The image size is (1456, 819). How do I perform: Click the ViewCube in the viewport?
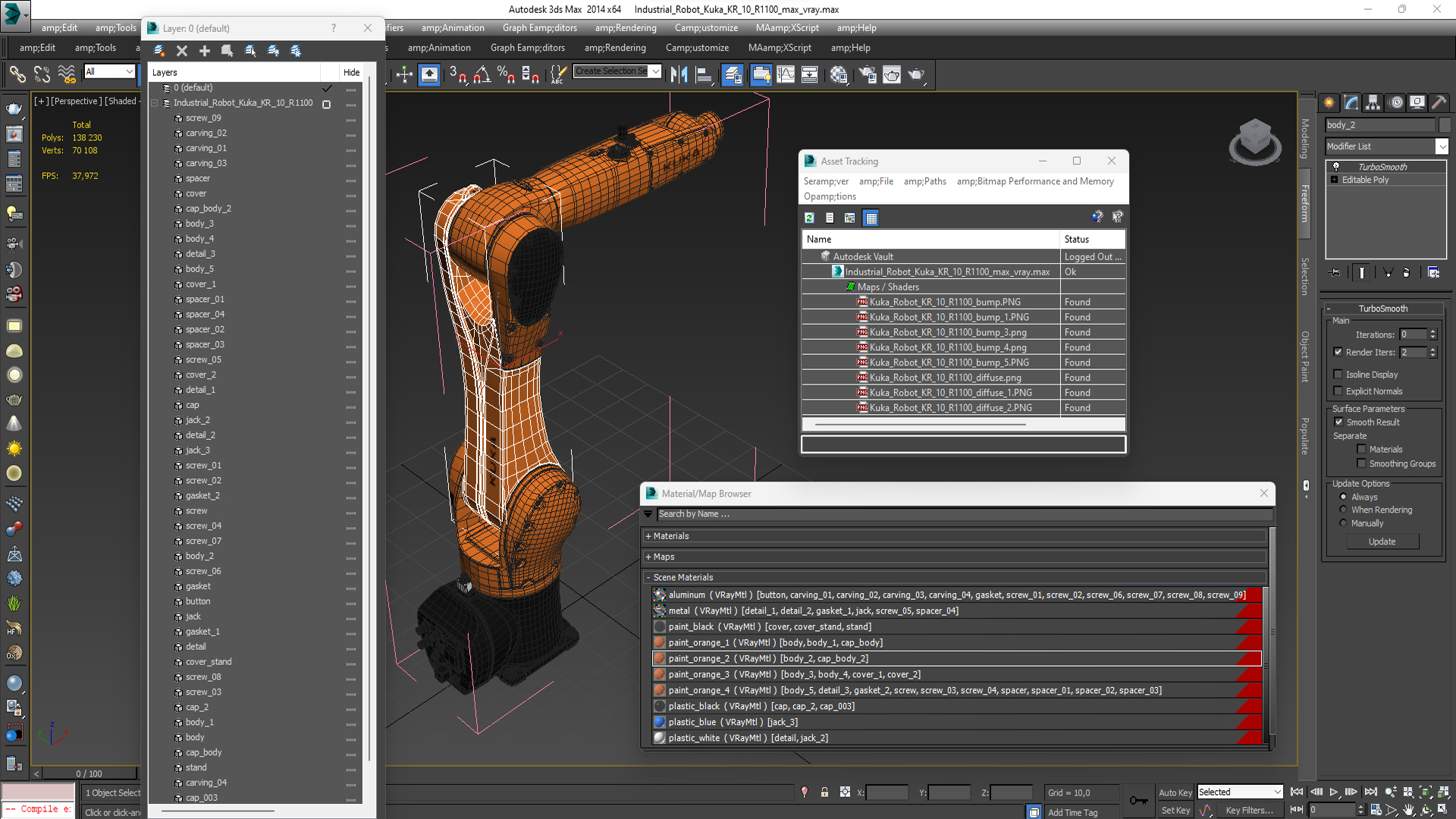click(1254, 140)
